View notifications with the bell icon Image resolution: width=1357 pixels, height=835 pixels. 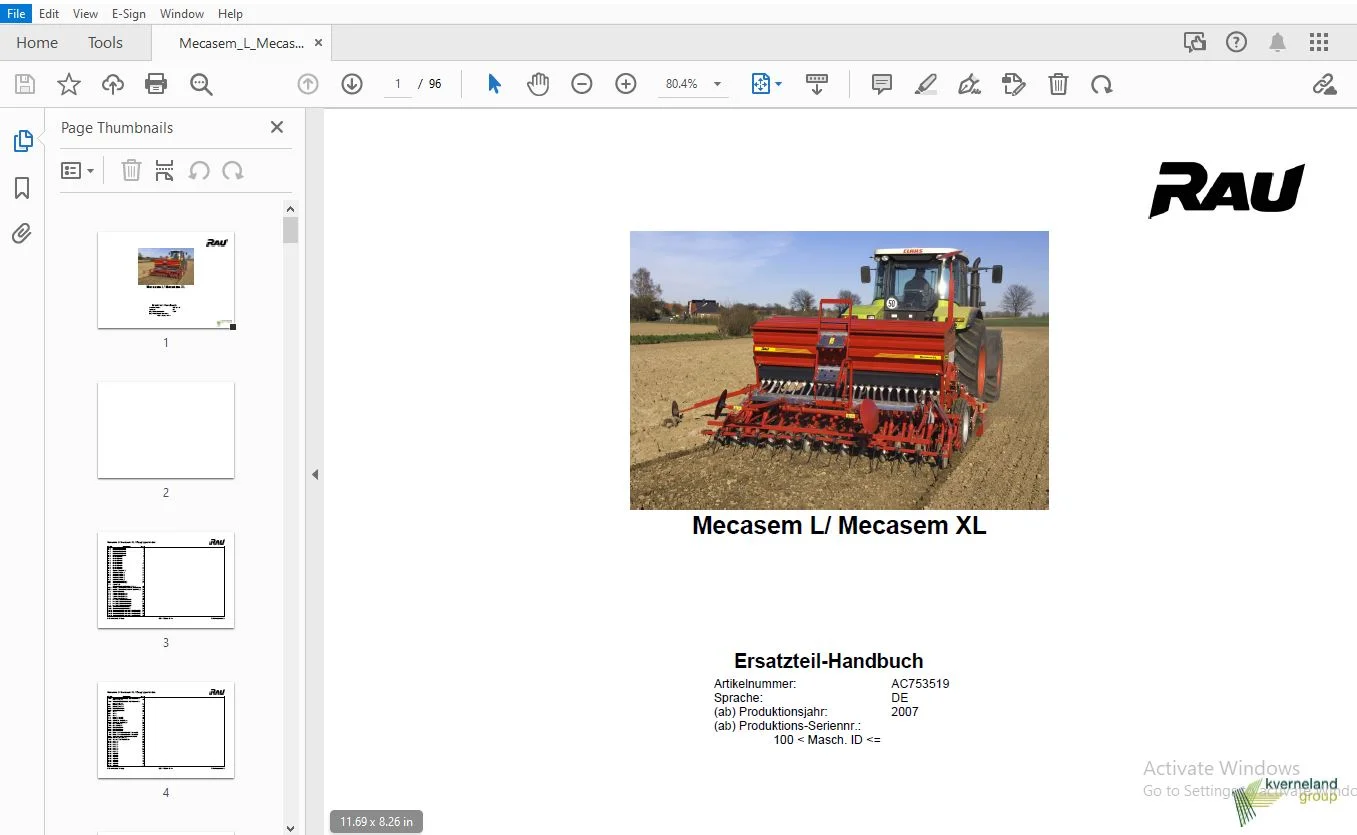1278,42
